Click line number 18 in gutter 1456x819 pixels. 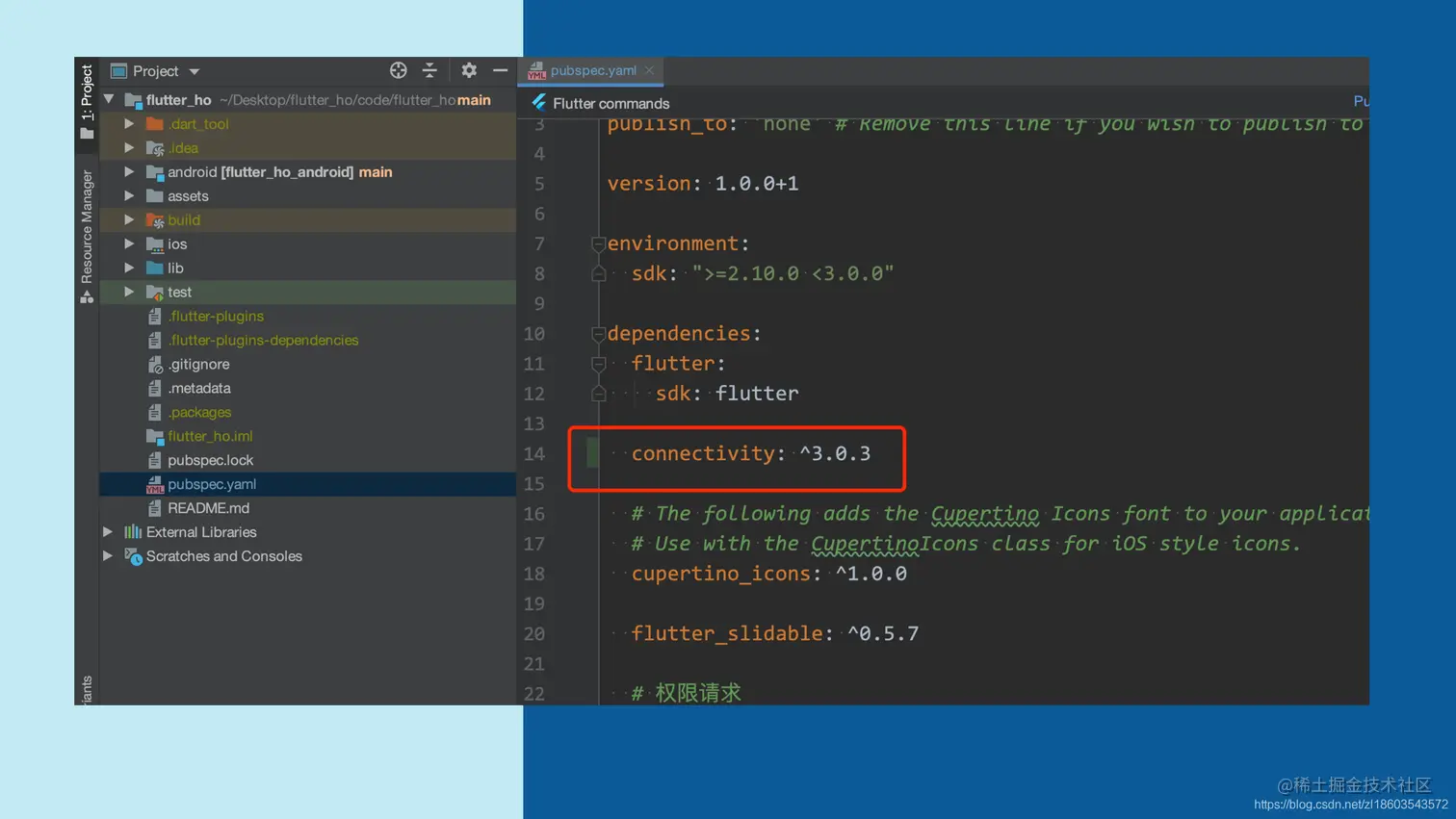pyautogui.click(x=534, y=574)
